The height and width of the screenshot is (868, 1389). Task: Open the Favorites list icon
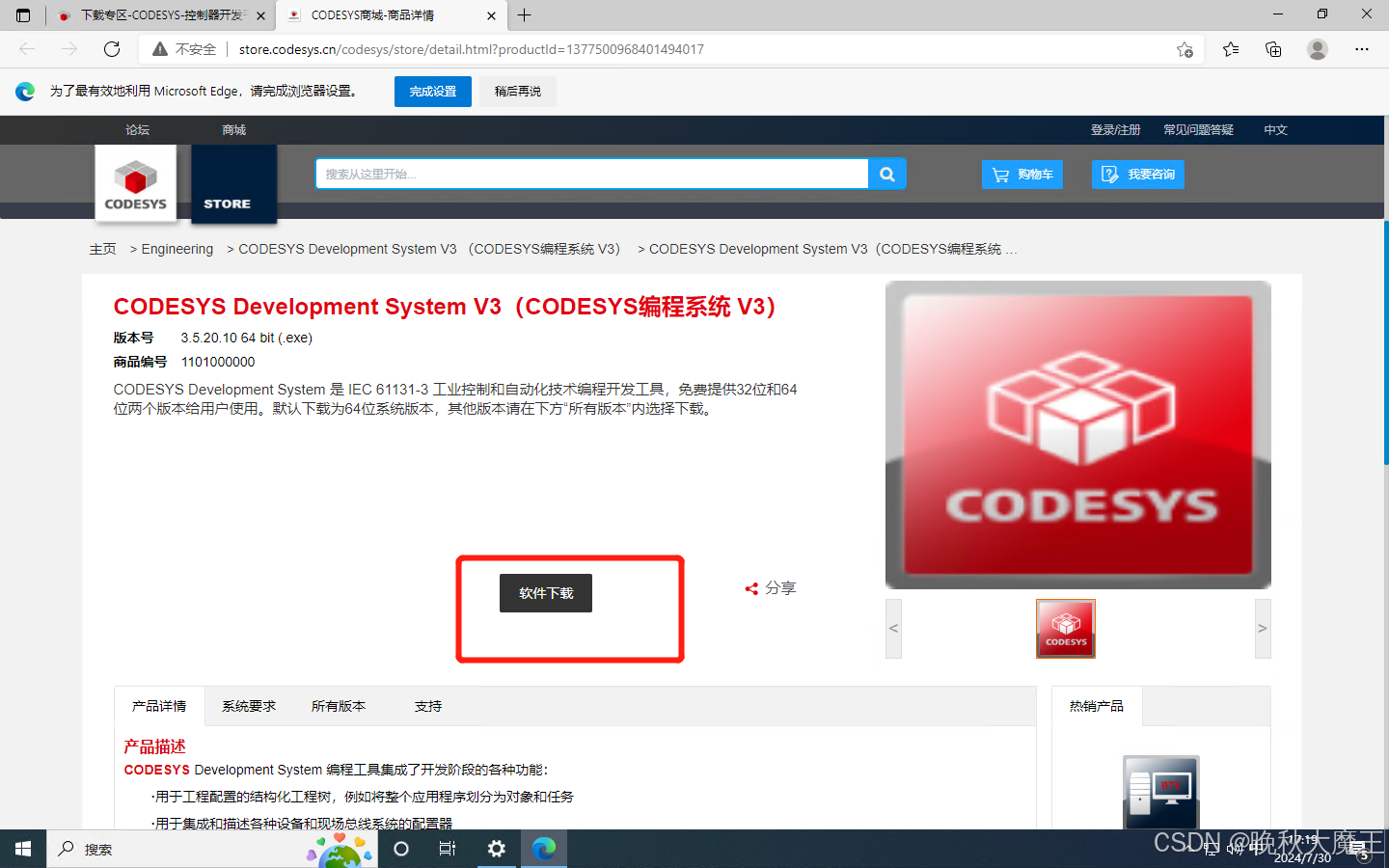(1231, 49)
